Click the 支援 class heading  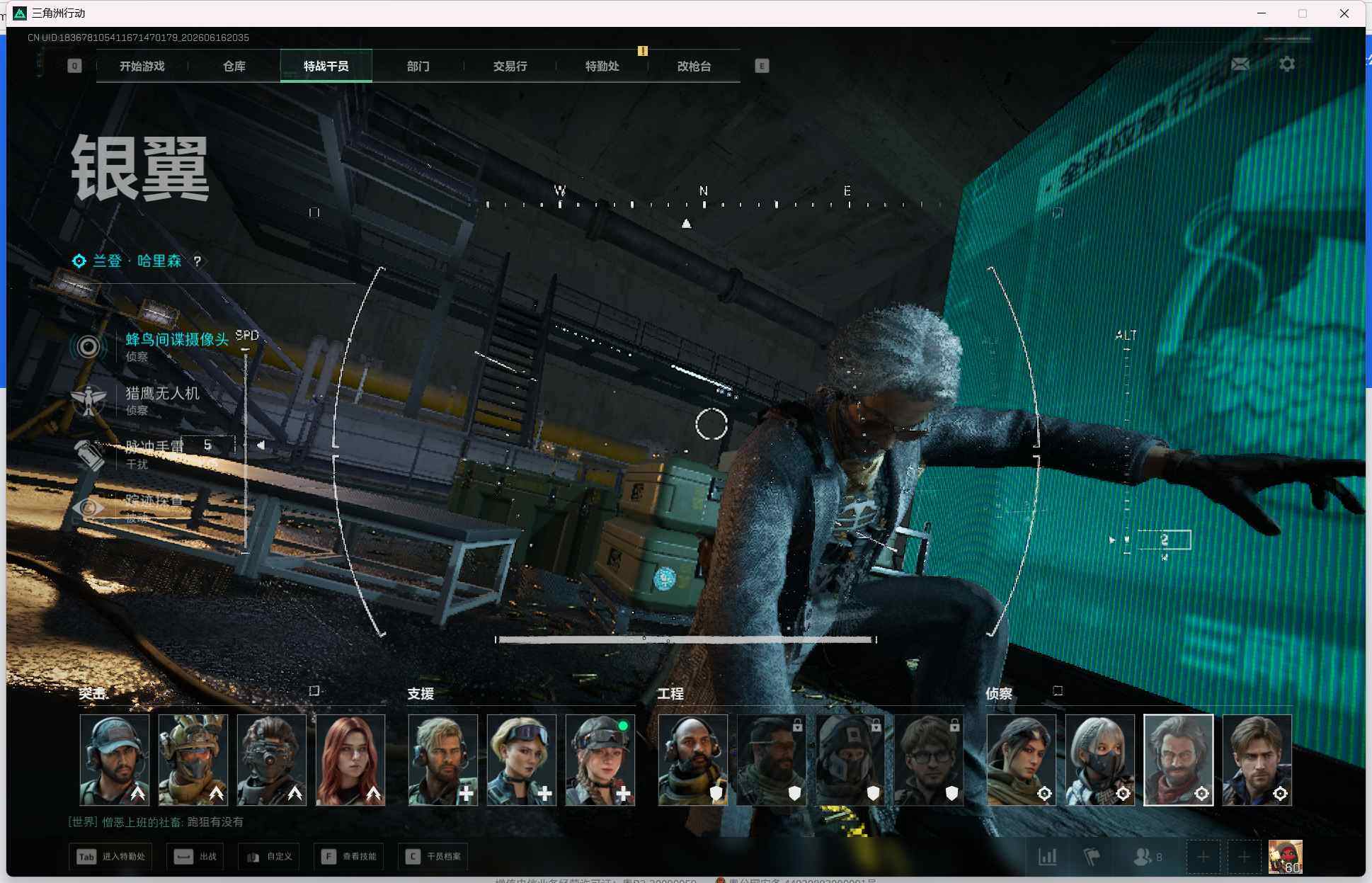point(421,694)
